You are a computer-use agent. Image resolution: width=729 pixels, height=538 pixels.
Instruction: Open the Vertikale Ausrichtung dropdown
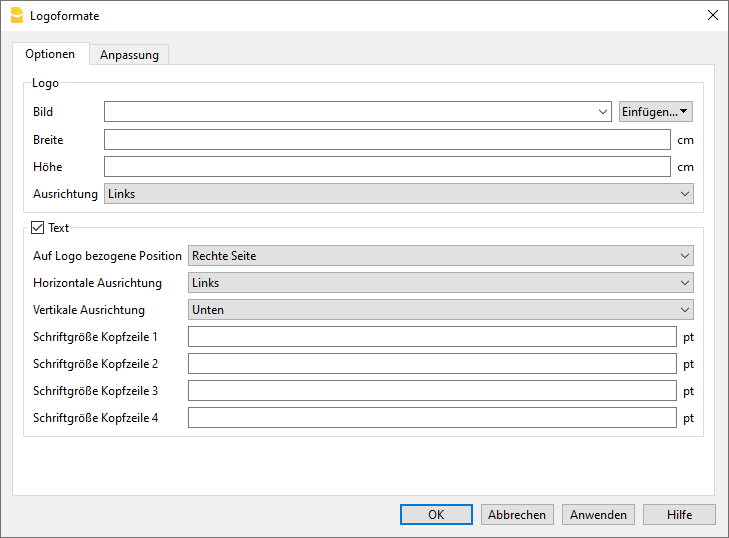(x=440, y=310)
